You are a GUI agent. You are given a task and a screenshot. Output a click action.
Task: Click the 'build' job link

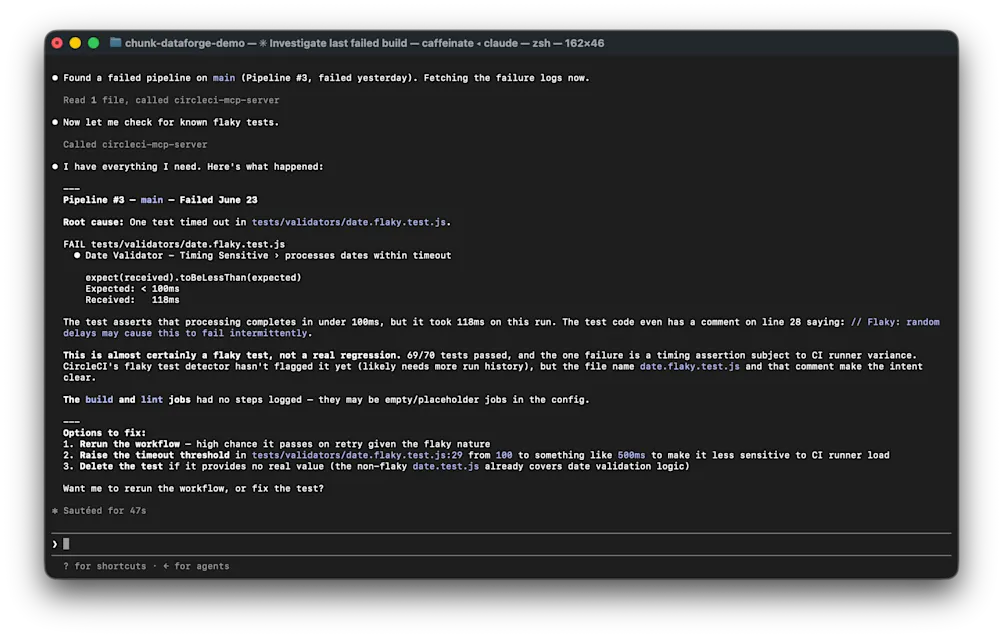click(x=99, y=399)
